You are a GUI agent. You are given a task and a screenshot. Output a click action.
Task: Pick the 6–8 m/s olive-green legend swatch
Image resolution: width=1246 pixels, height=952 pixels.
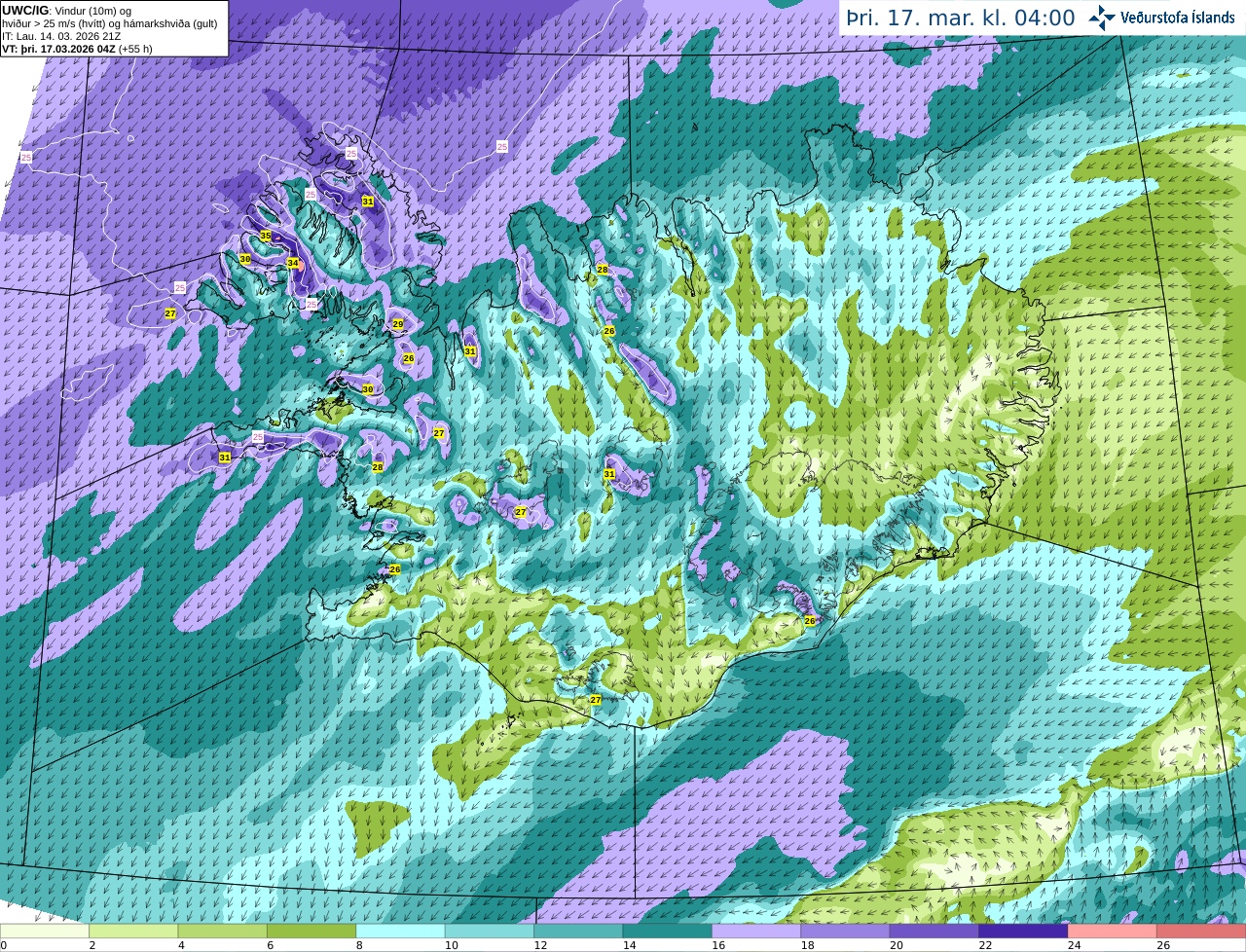point(311,932)
